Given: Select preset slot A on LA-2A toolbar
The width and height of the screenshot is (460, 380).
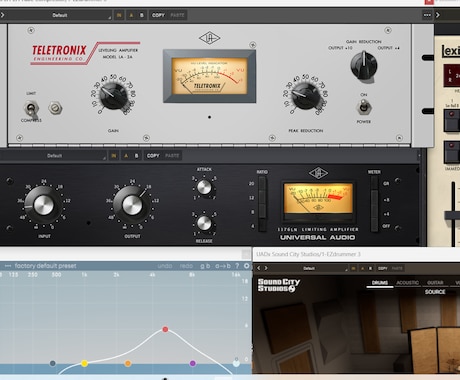Looking at the screenshot, I should (x=131, y=15).
